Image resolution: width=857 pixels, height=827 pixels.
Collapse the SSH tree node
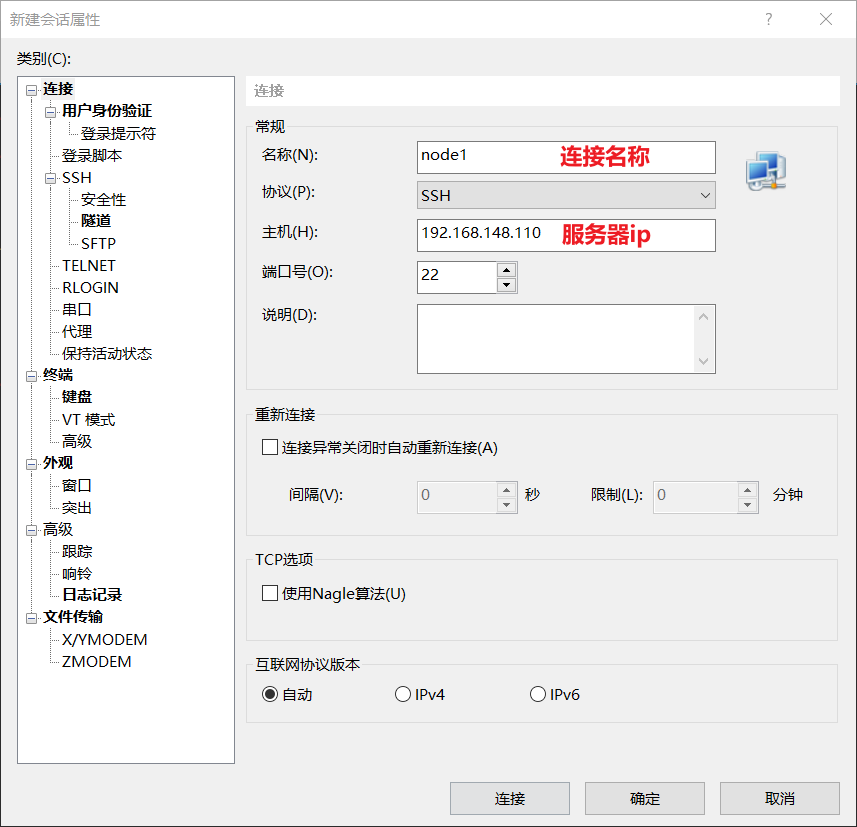[x=50, y=179]
